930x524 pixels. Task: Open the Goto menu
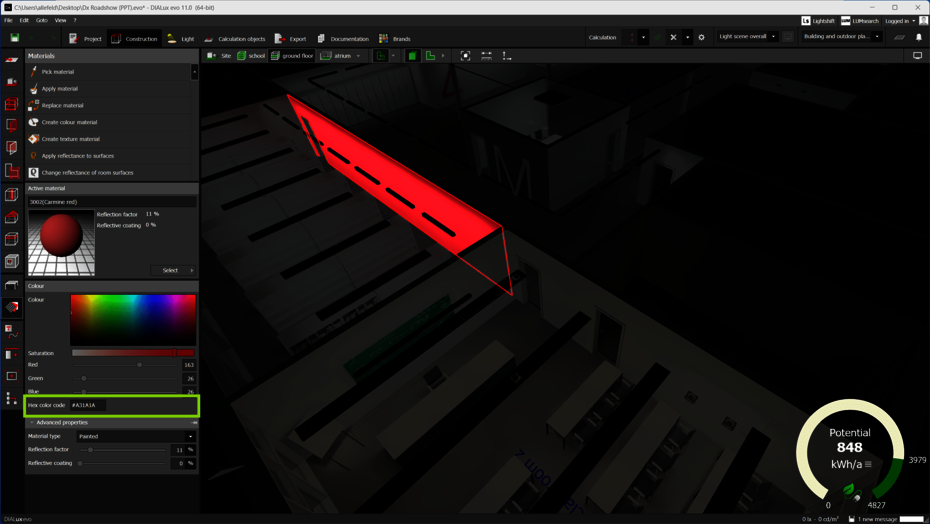[x=42, y=20]
